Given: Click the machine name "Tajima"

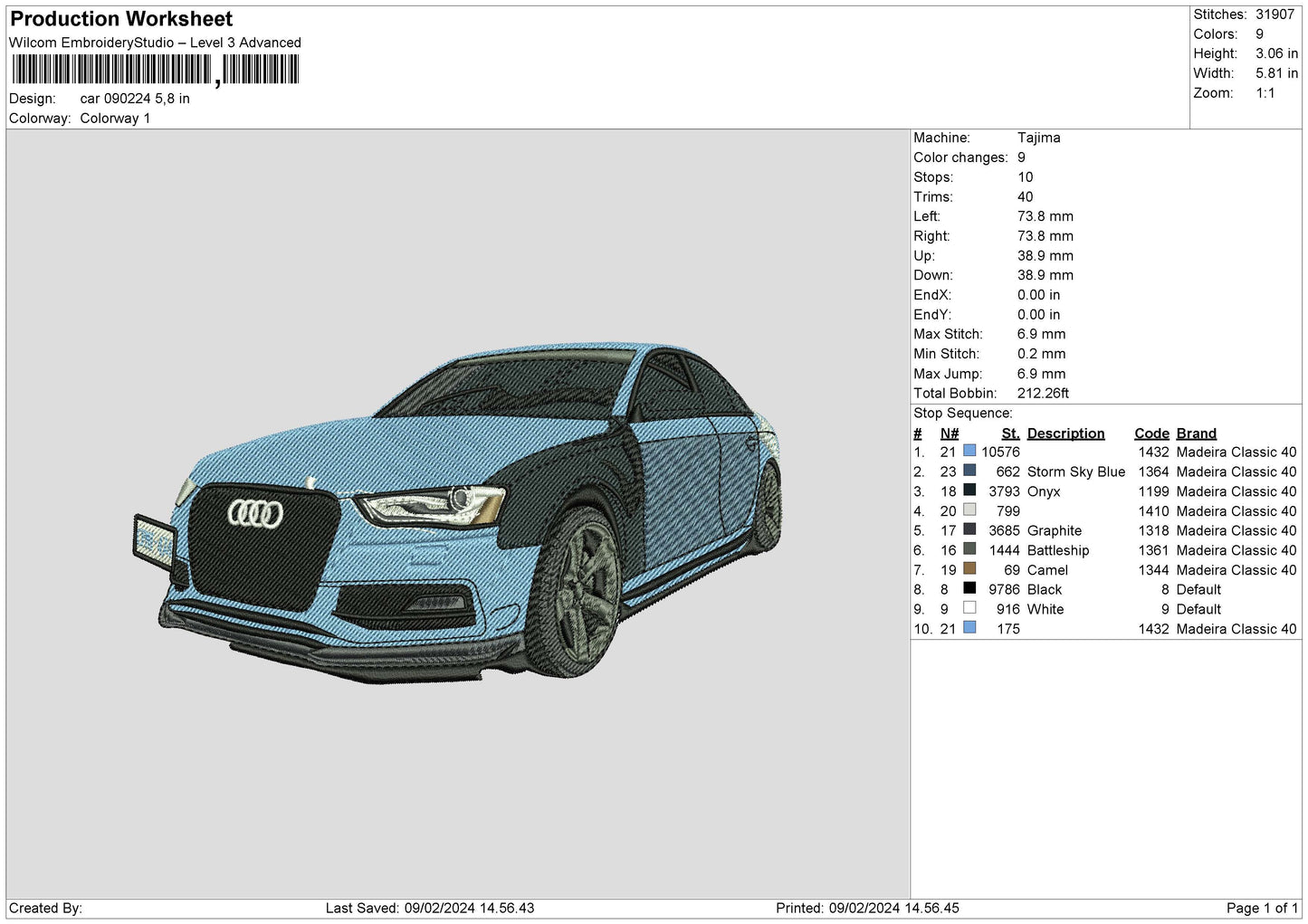Looking at the screenshot, I should coord(1038,138).
